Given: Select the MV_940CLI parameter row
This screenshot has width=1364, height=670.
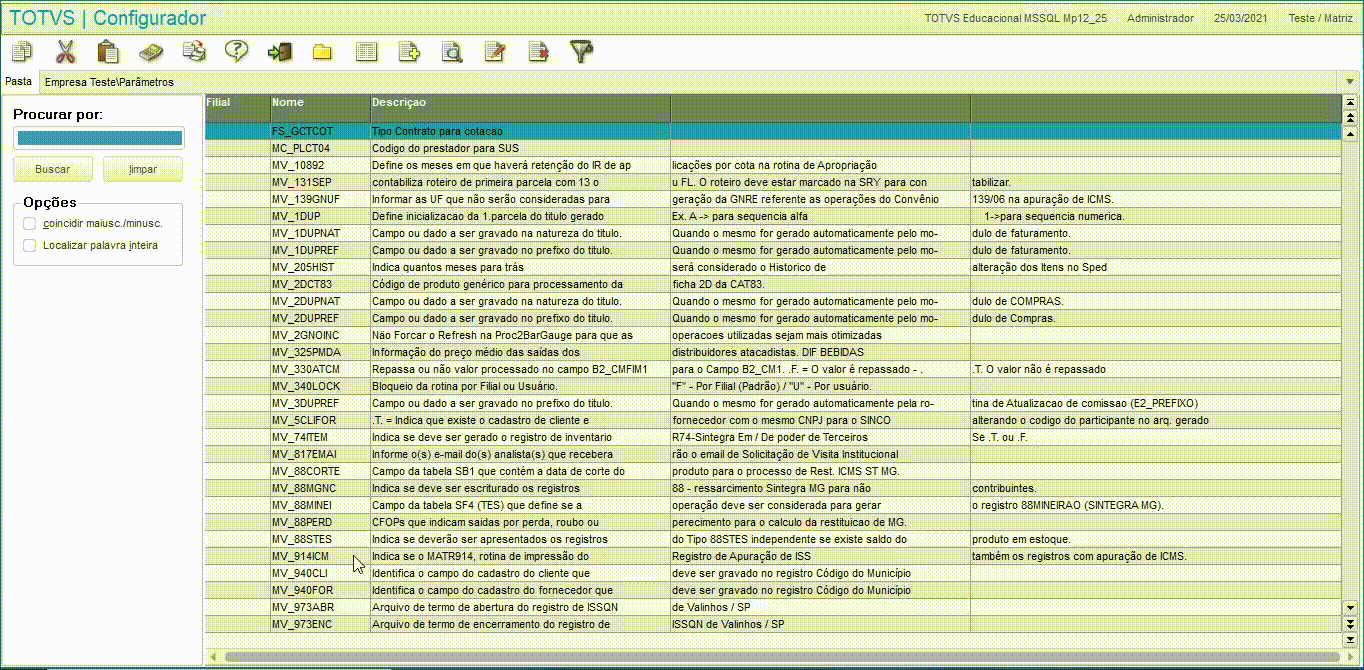Looking at the screenshot, I should point(772,573).
